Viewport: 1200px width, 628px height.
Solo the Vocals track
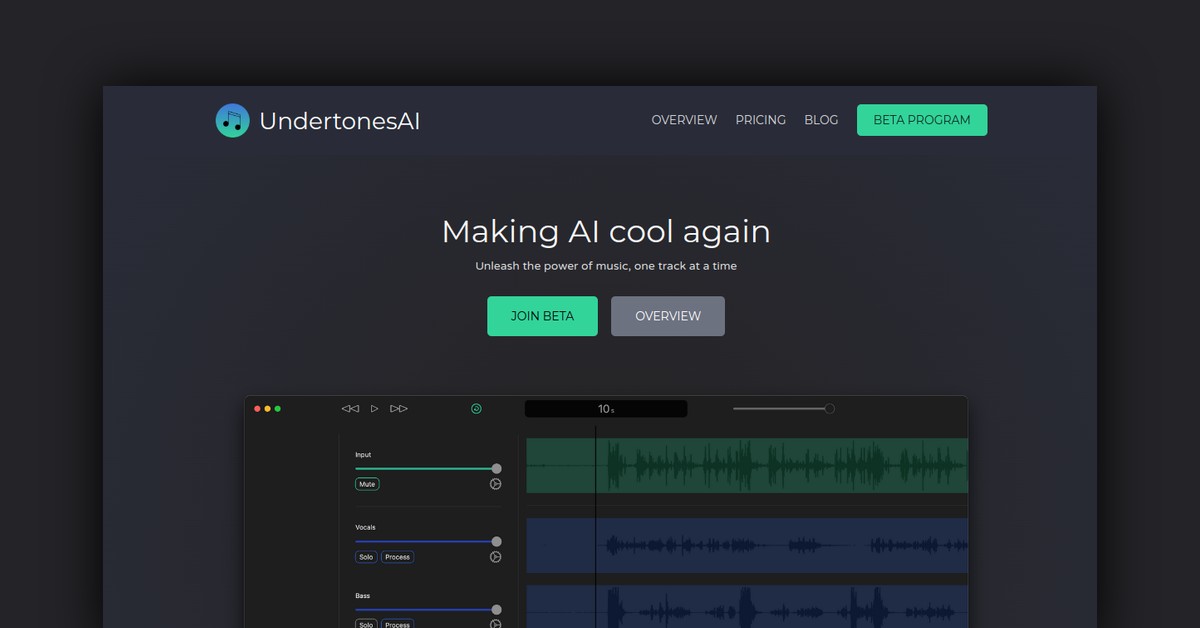point(366,557)
